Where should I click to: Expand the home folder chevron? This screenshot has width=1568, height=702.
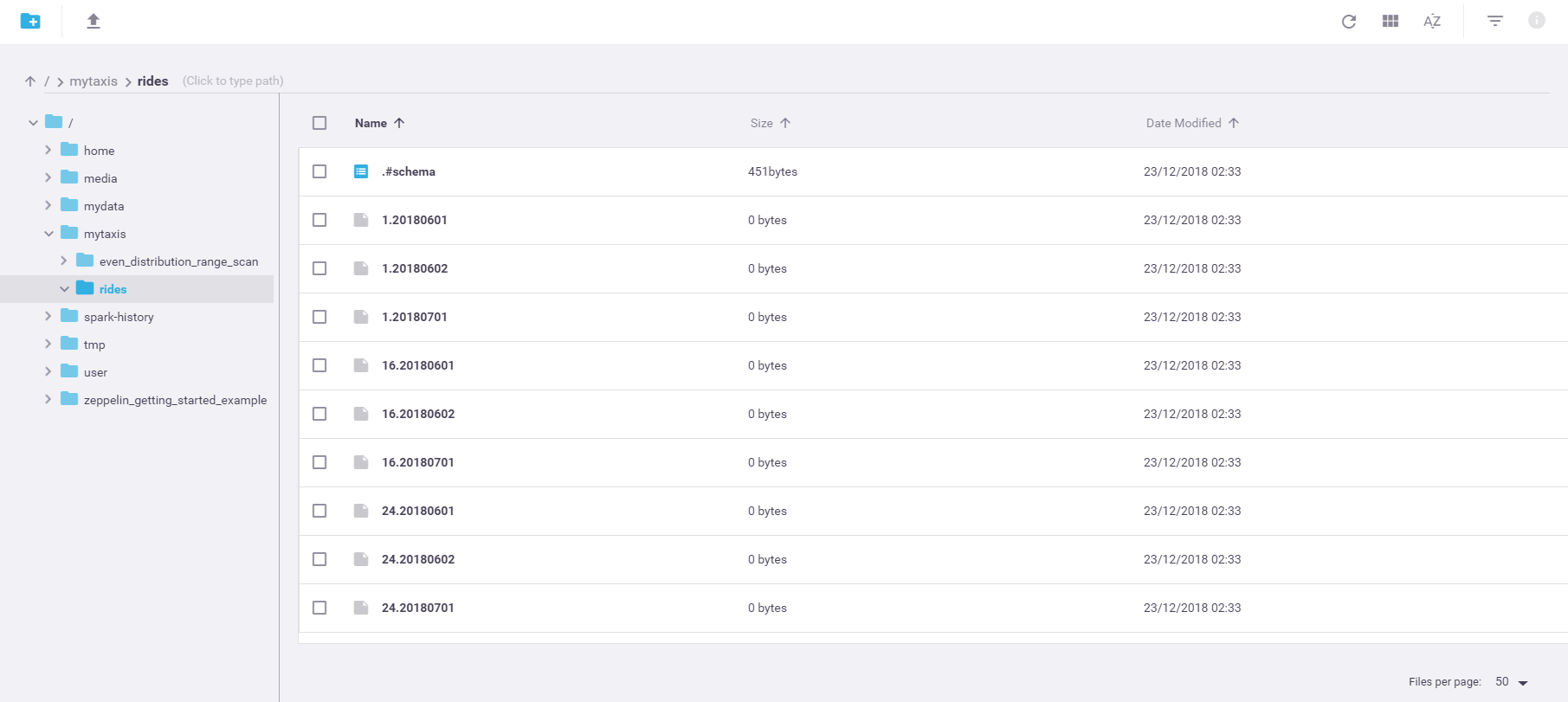coord(48,150)
